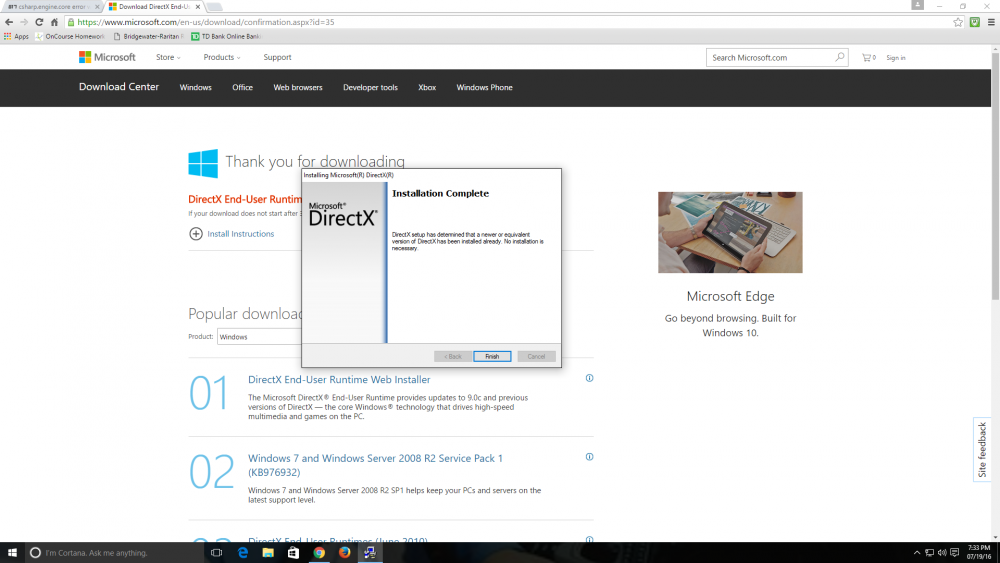Open File Explorer from taskbar
The height and width of the screenshot is (563, 1000).
click(268, 553)
